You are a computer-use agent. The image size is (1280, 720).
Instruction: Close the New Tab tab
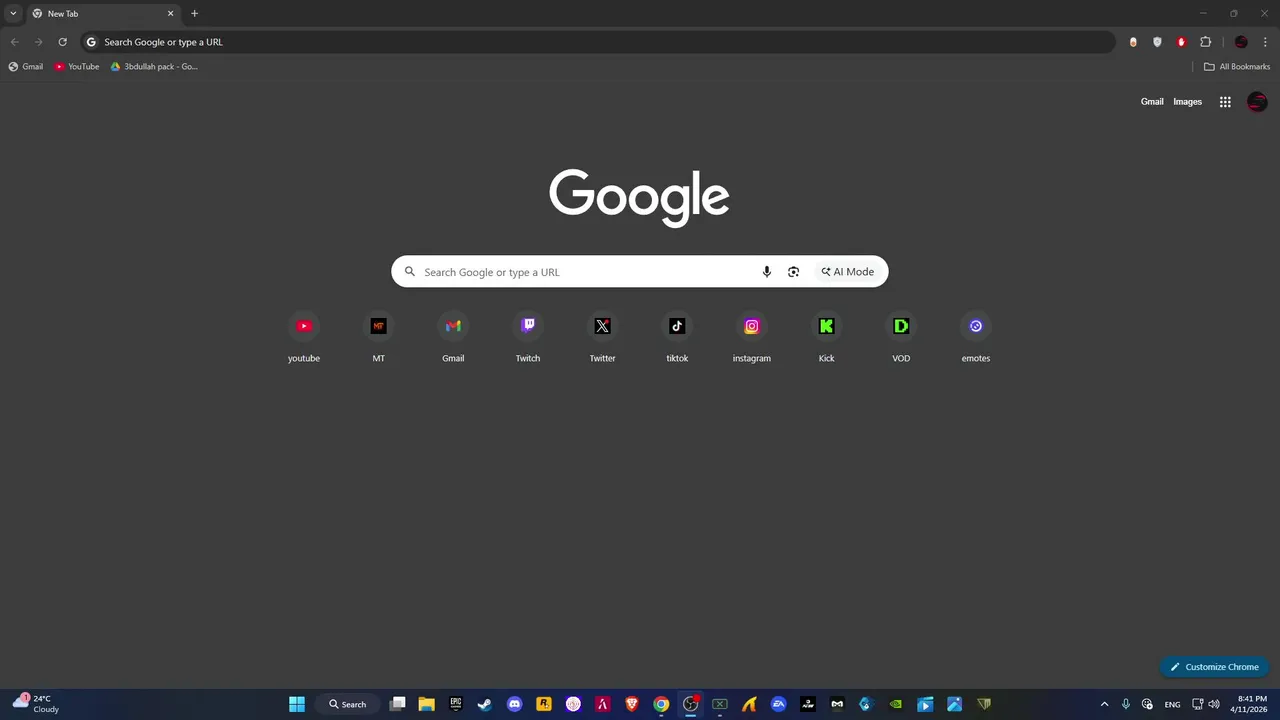[x=170, y=13]
